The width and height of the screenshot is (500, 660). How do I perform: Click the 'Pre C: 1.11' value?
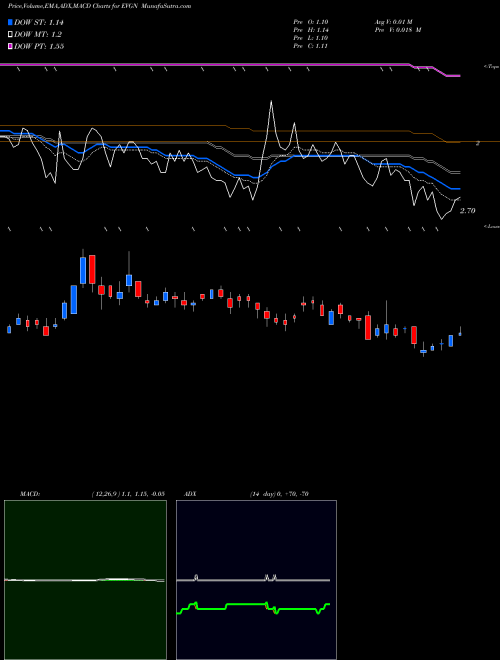(311, 46)
